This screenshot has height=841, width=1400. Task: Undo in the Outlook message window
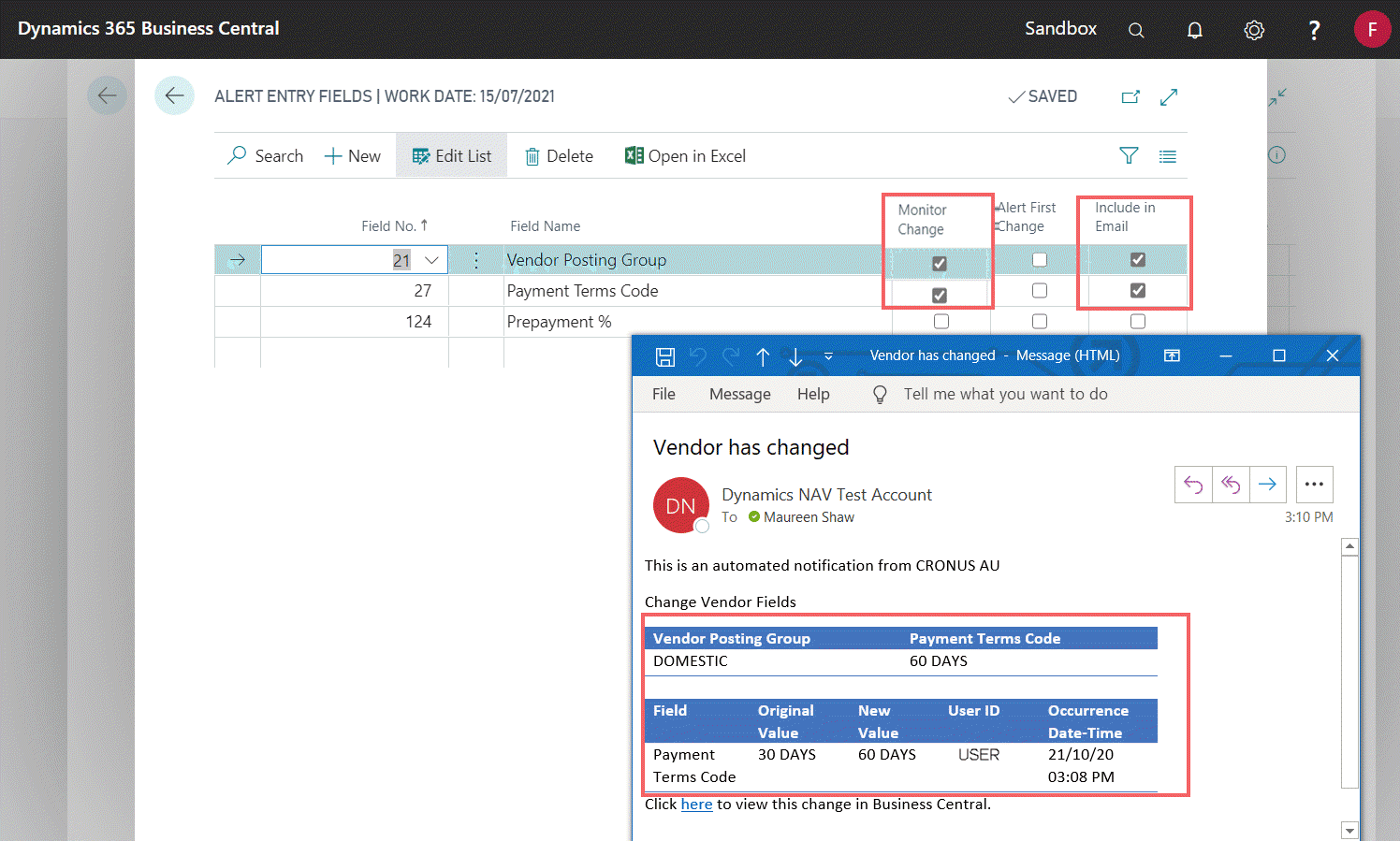pos(698,356)
